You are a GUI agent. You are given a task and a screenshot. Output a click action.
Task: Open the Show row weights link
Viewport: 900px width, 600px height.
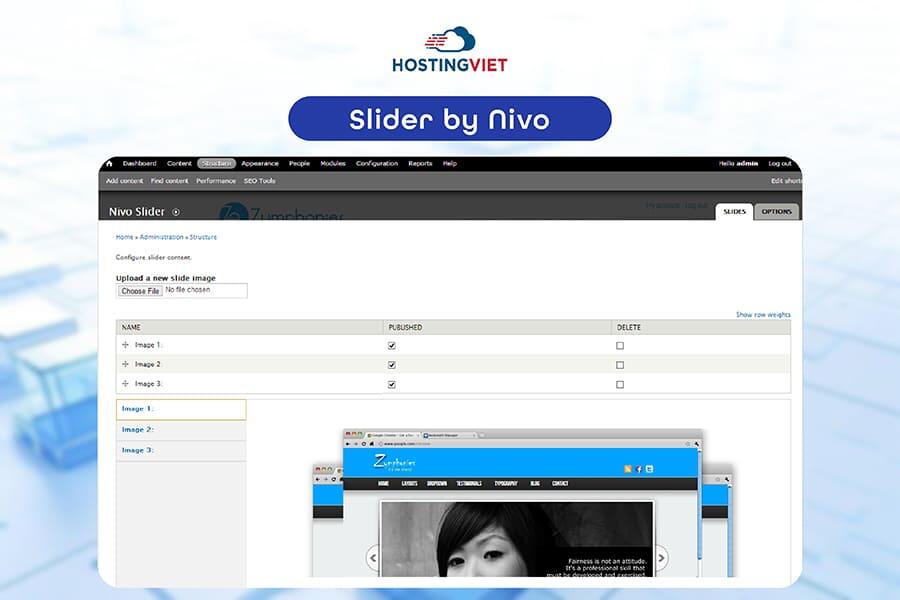click(x=763, y=313)
